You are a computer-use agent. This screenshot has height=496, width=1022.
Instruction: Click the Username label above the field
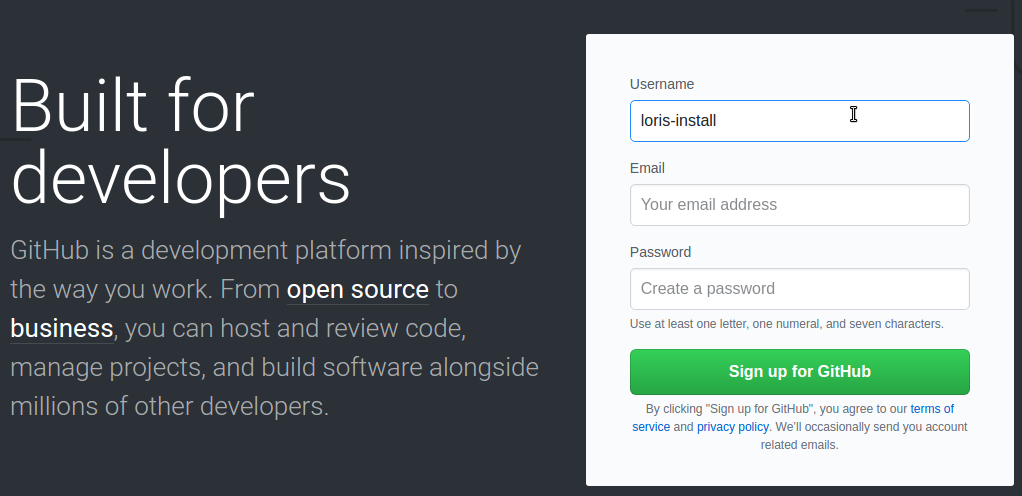[662, 84]
